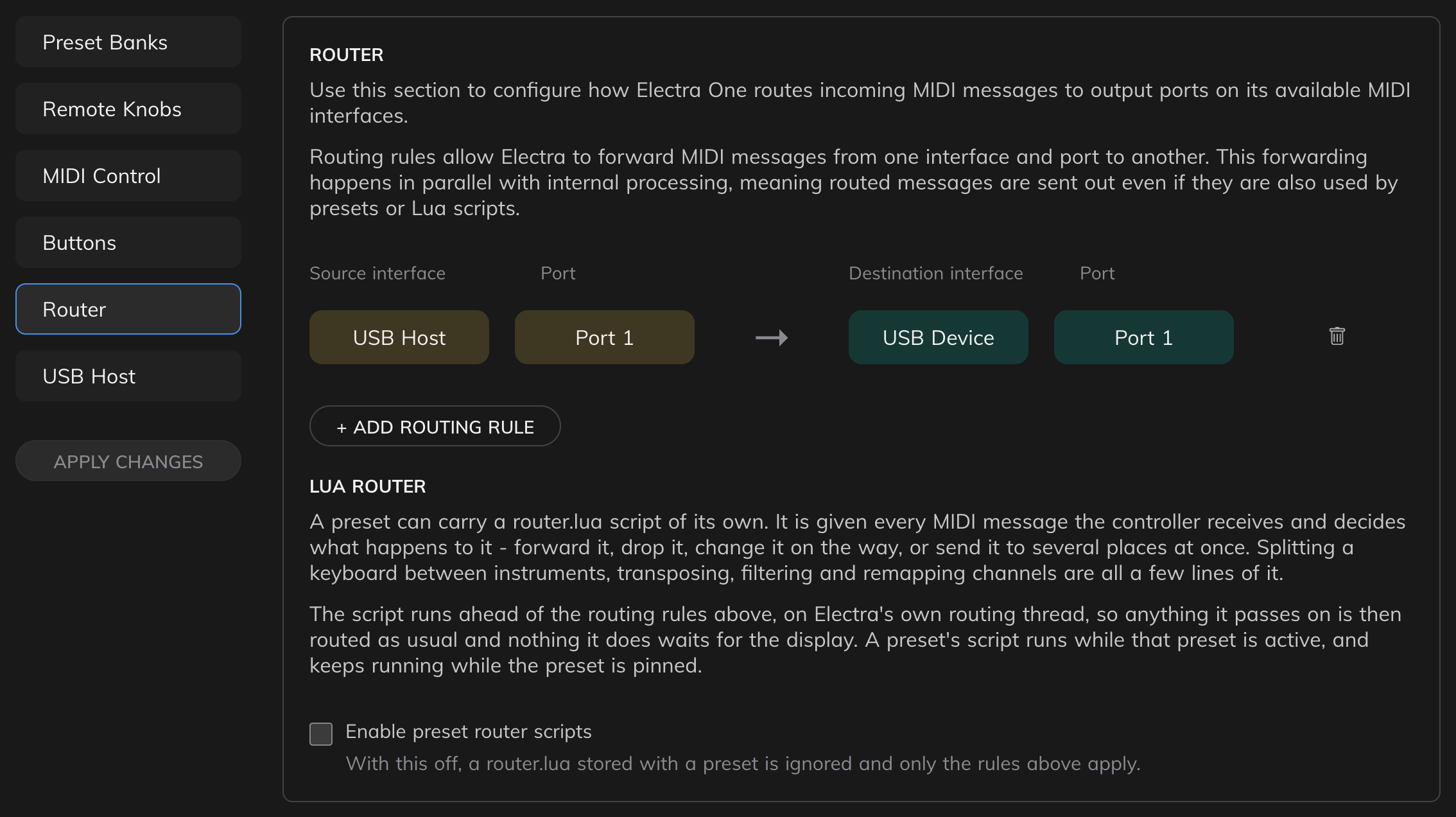
Task: Click the 'With this off' hint text
Action: pos(743,764)
